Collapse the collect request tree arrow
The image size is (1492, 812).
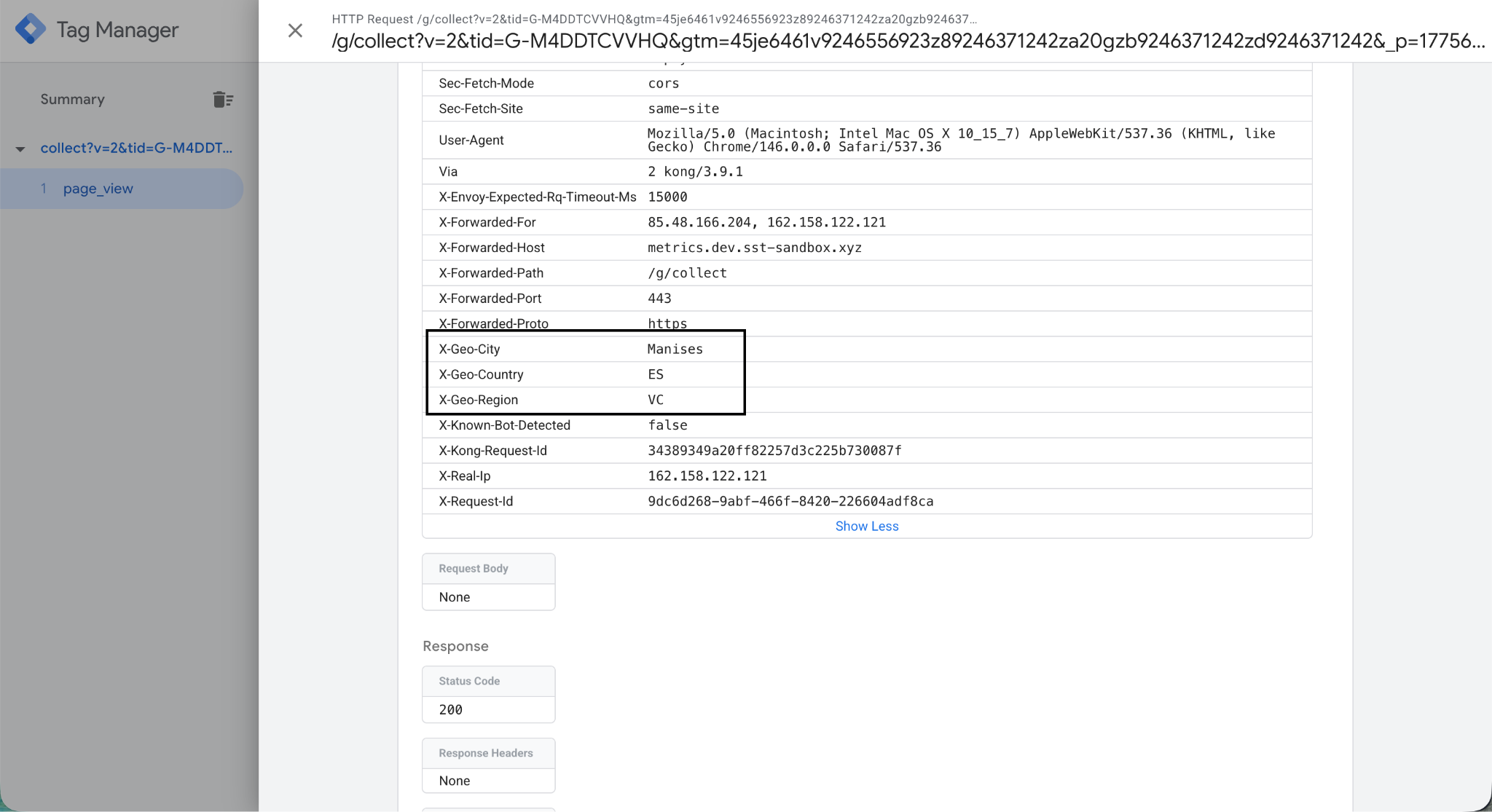[20, 149]
